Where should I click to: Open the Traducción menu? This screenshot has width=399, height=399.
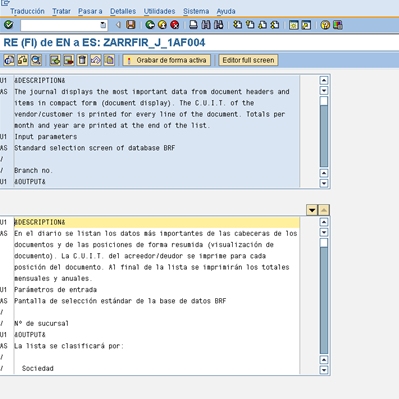tap(27, 11)
